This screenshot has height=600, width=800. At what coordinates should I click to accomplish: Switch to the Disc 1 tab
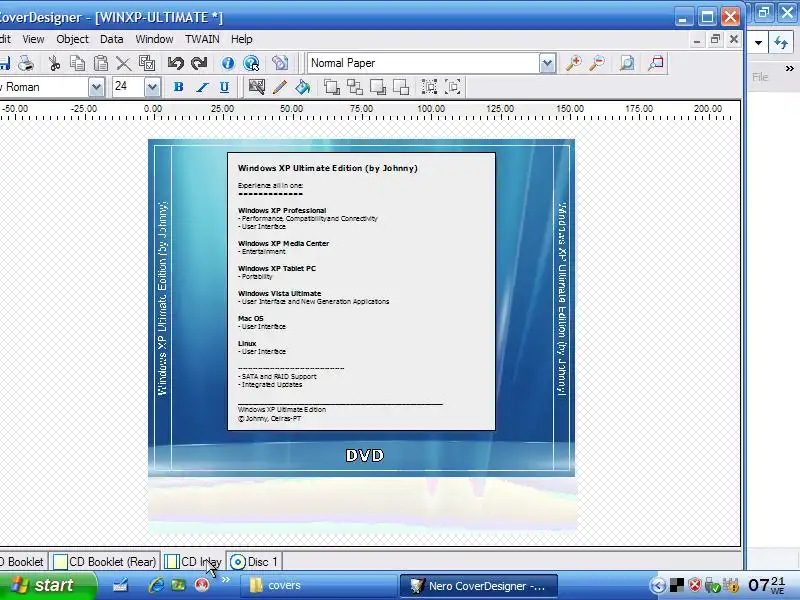tap(254, 562)
